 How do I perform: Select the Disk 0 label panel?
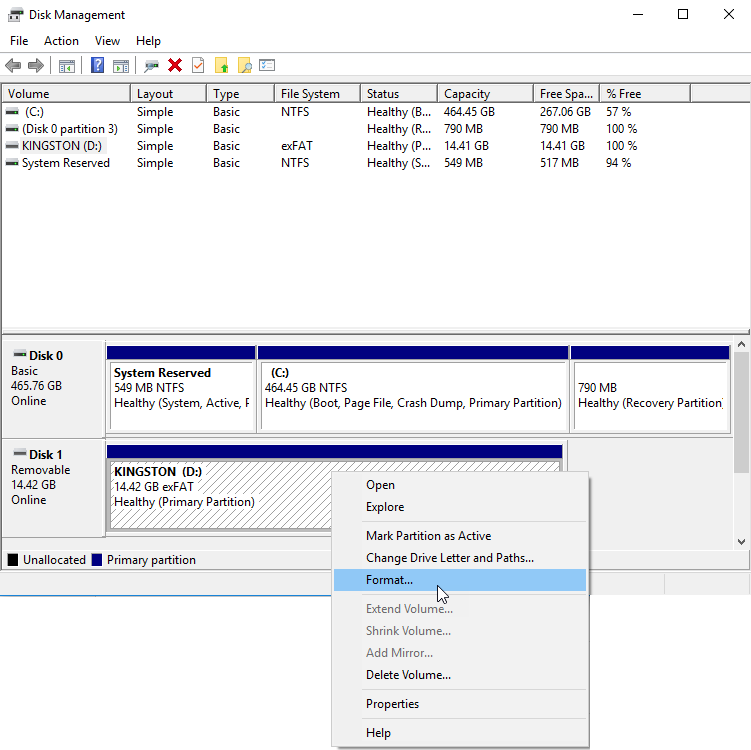coord(54,389)
